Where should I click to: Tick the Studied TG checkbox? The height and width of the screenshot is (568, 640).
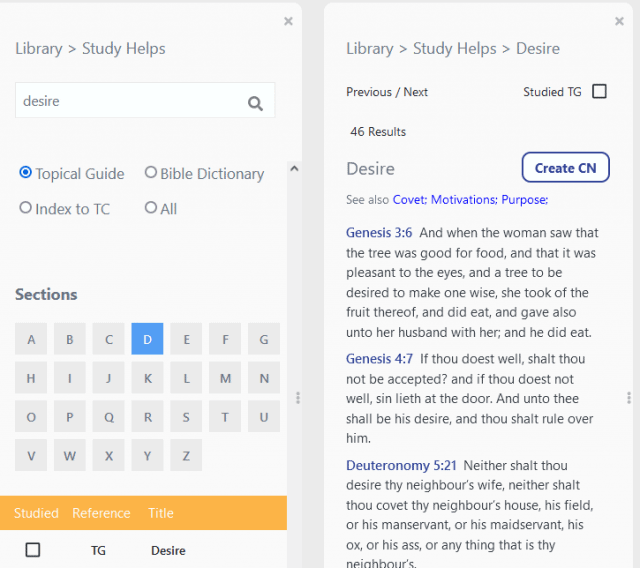pos(599,92)
